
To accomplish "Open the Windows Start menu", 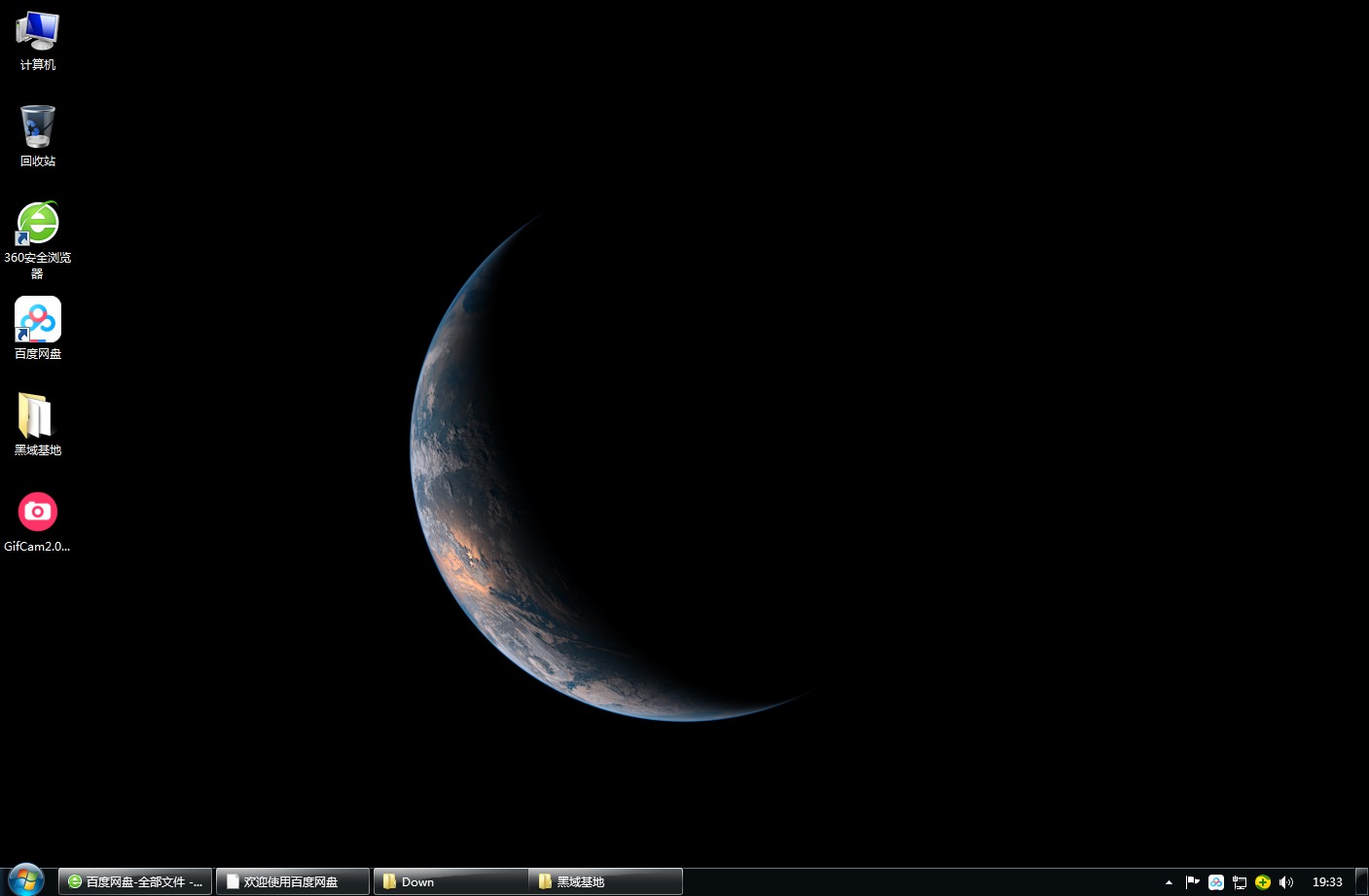I will point(25,880).
